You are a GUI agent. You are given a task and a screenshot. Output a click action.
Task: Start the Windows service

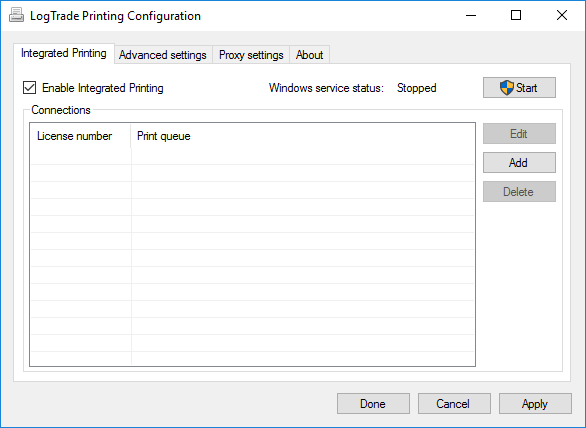[519, 88]
